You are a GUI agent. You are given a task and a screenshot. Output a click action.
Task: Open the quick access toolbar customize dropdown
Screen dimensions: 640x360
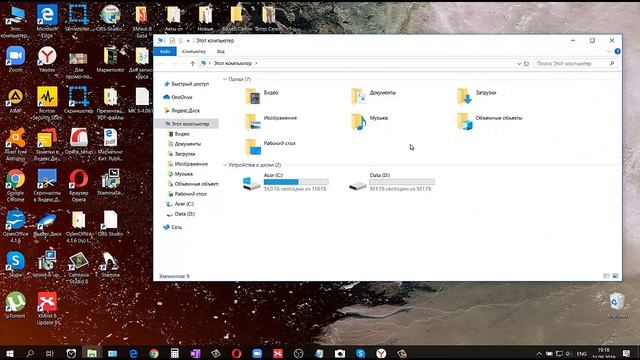(x=188, y=41)
